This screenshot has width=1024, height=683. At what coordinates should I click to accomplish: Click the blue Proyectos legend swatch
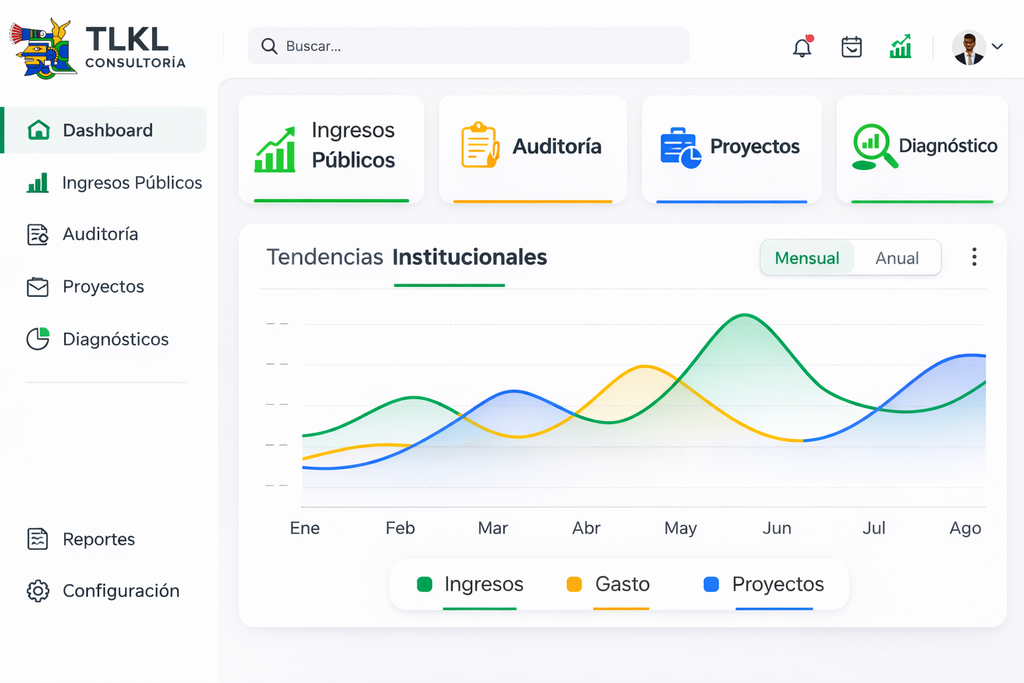711,585
